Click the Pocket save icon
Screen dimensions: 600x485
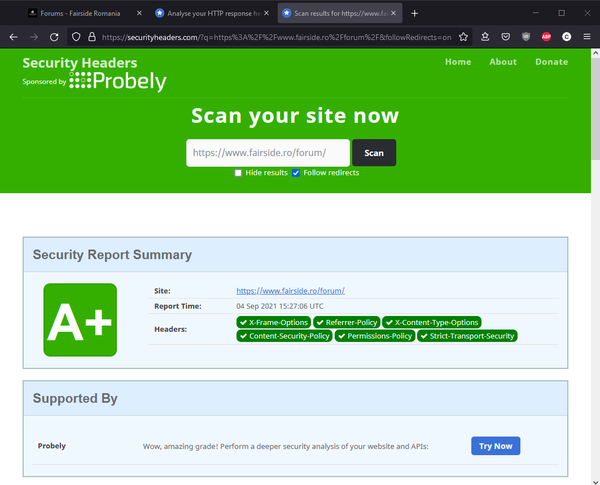point(505,37)
